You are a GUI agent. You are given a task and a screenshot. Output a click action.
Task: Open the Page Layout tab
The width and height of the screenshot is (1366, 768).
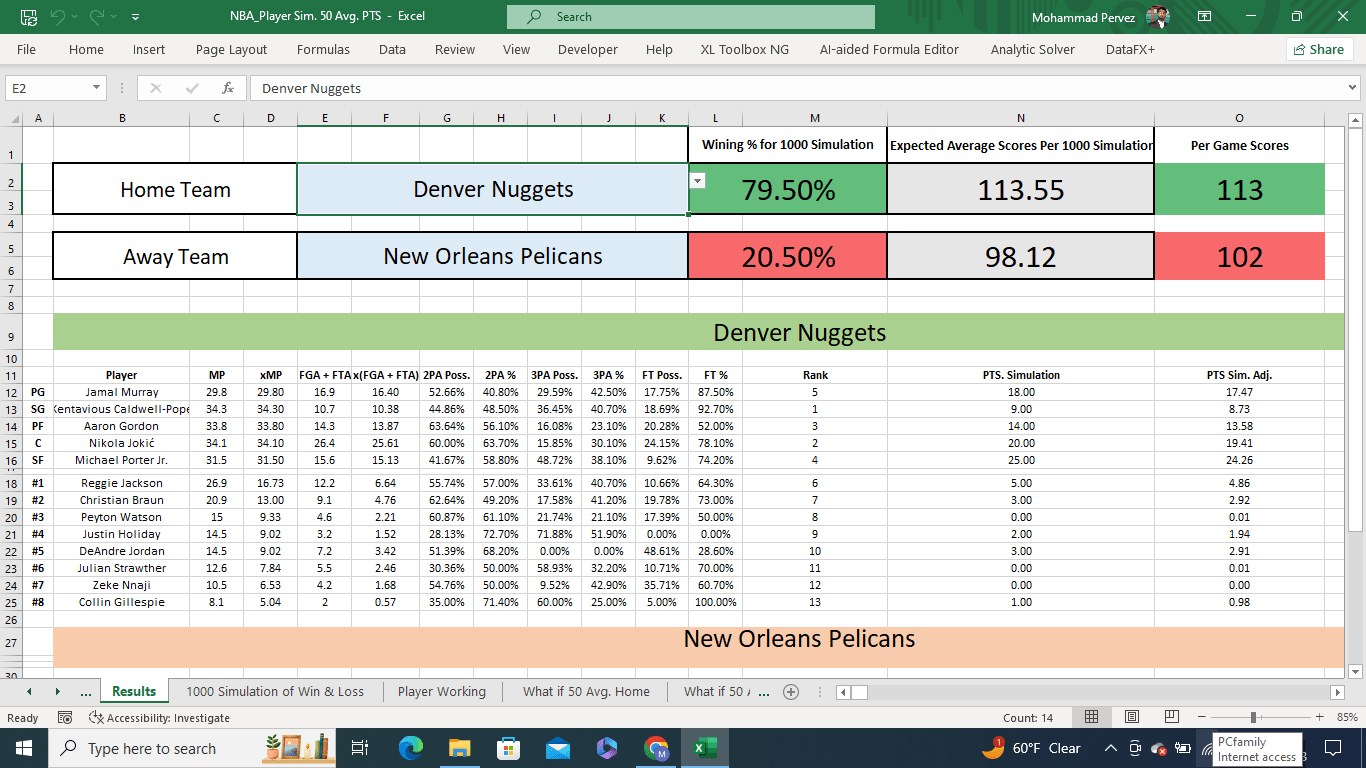pos(231,49)
